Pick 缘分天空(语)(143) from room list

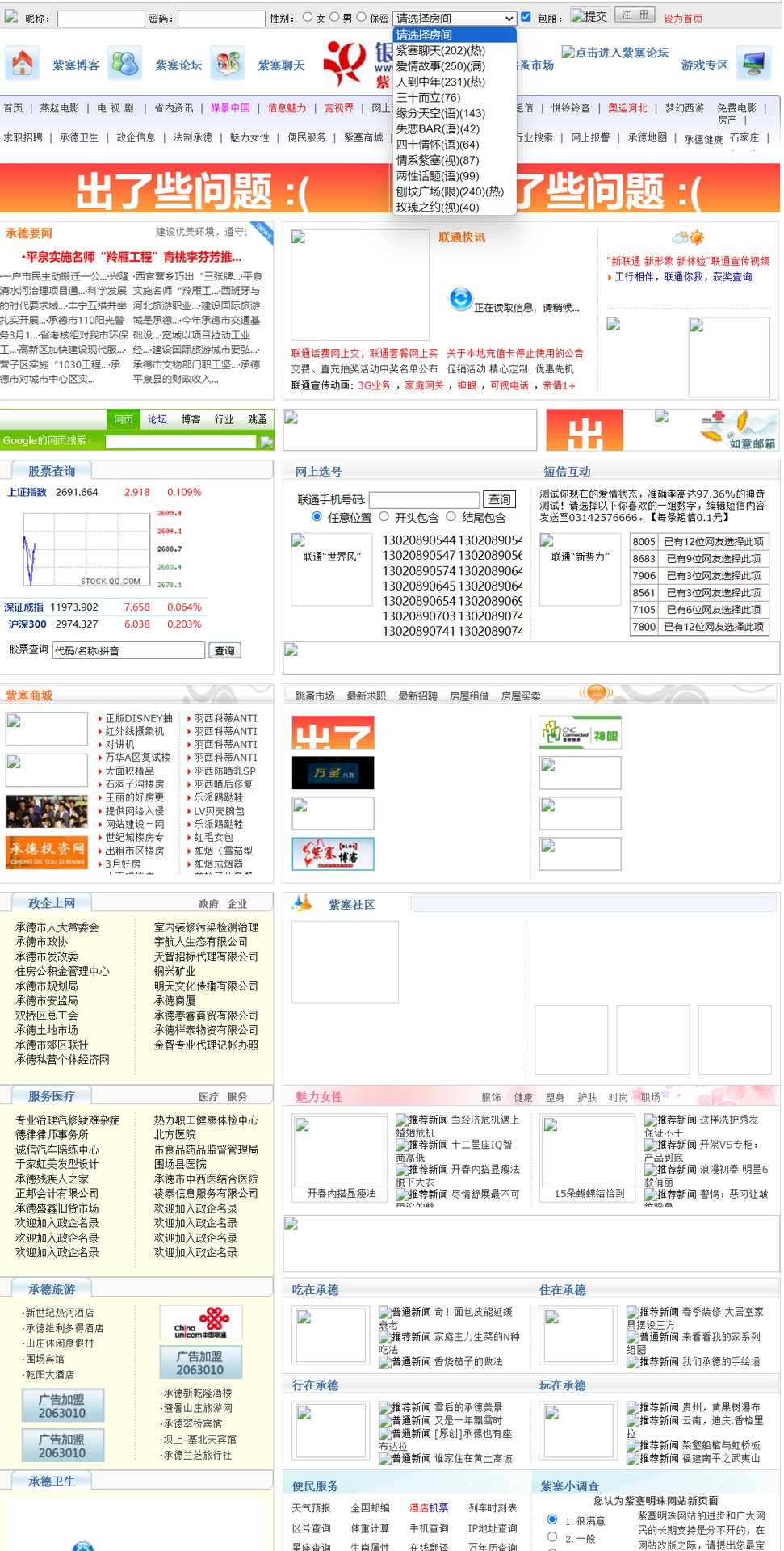[x=455, y=113]
